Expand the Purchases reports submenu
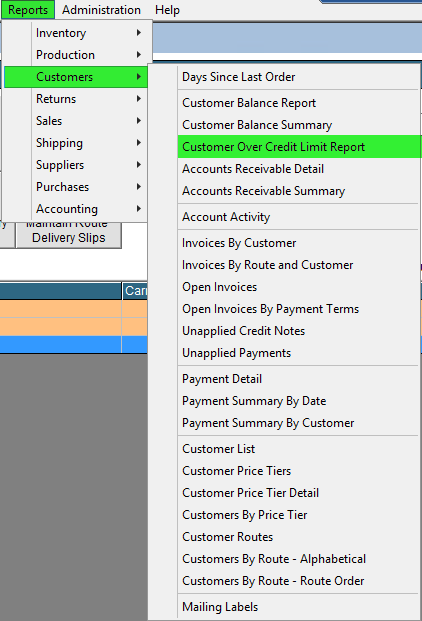The width and height of the screenshot is (422, 621). pos(75,187)
